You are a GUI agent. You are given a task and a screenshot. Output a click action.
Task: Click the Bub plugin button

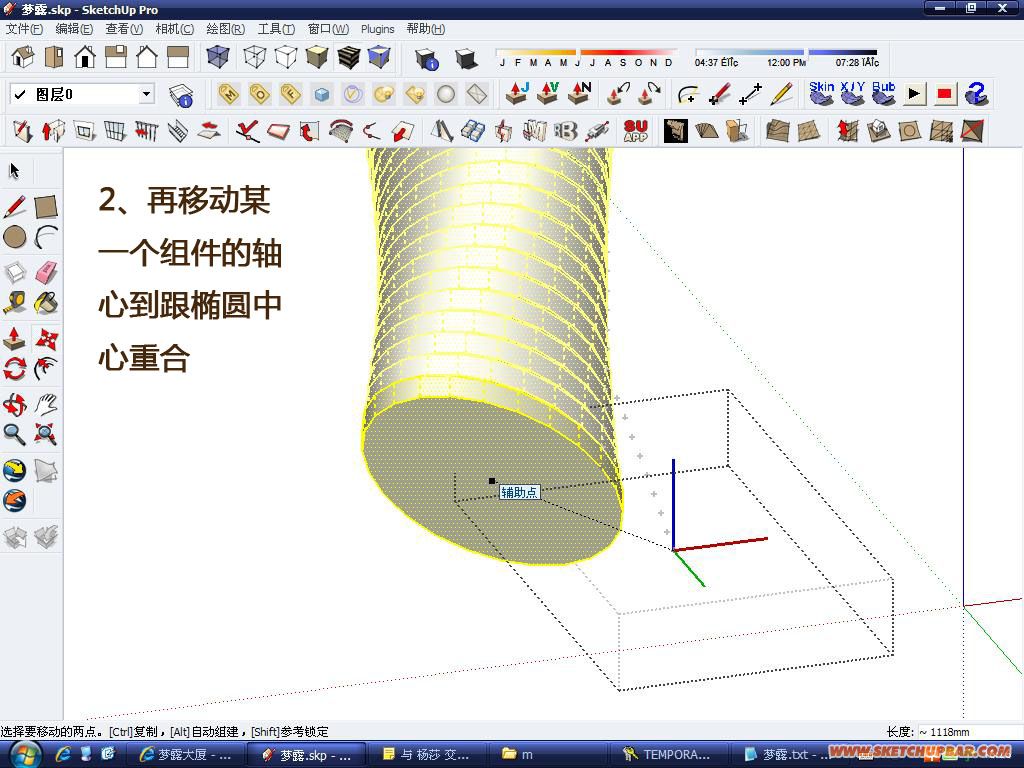(x=884, y=94)
